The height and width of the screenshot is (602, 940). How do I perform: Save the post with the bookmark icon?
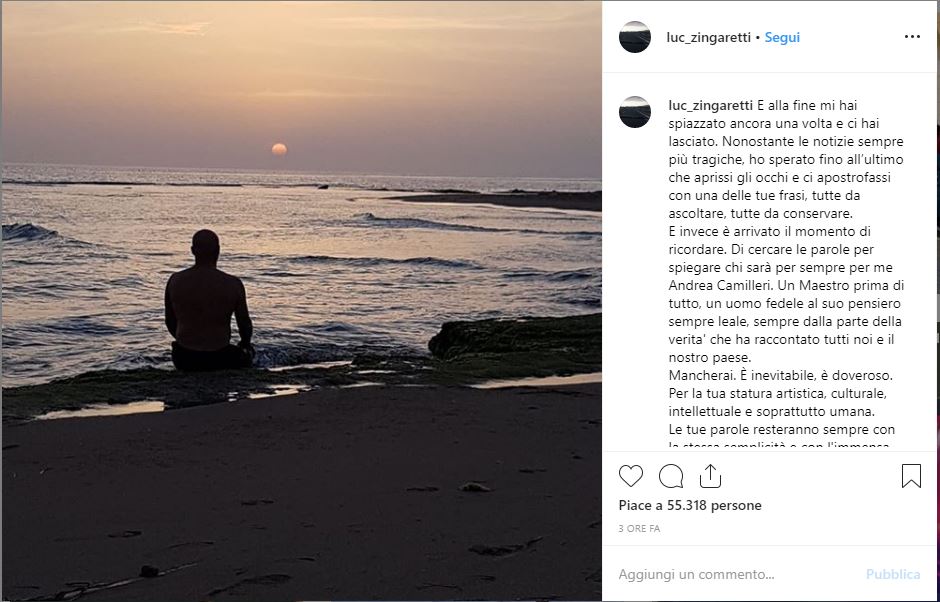pyautogui.click(x=911, y=476)
